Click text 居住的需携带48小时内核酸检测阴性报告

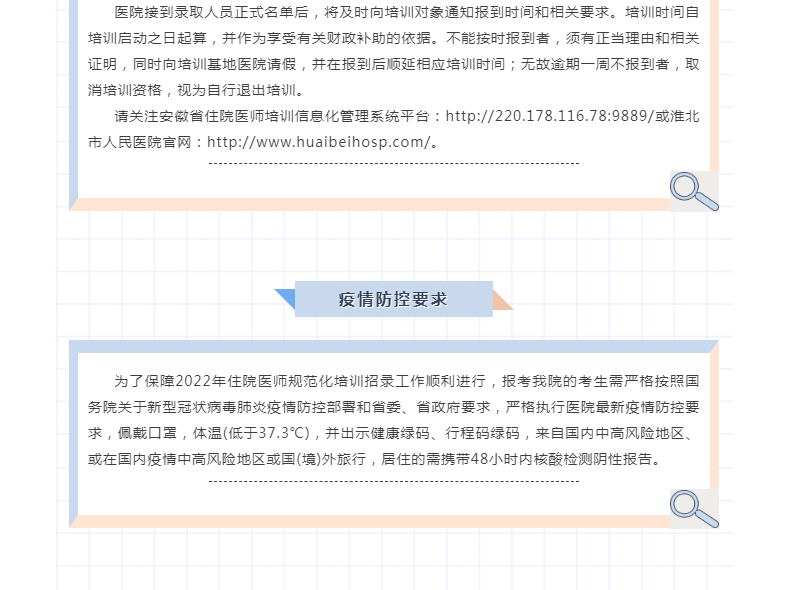point(516,459)
